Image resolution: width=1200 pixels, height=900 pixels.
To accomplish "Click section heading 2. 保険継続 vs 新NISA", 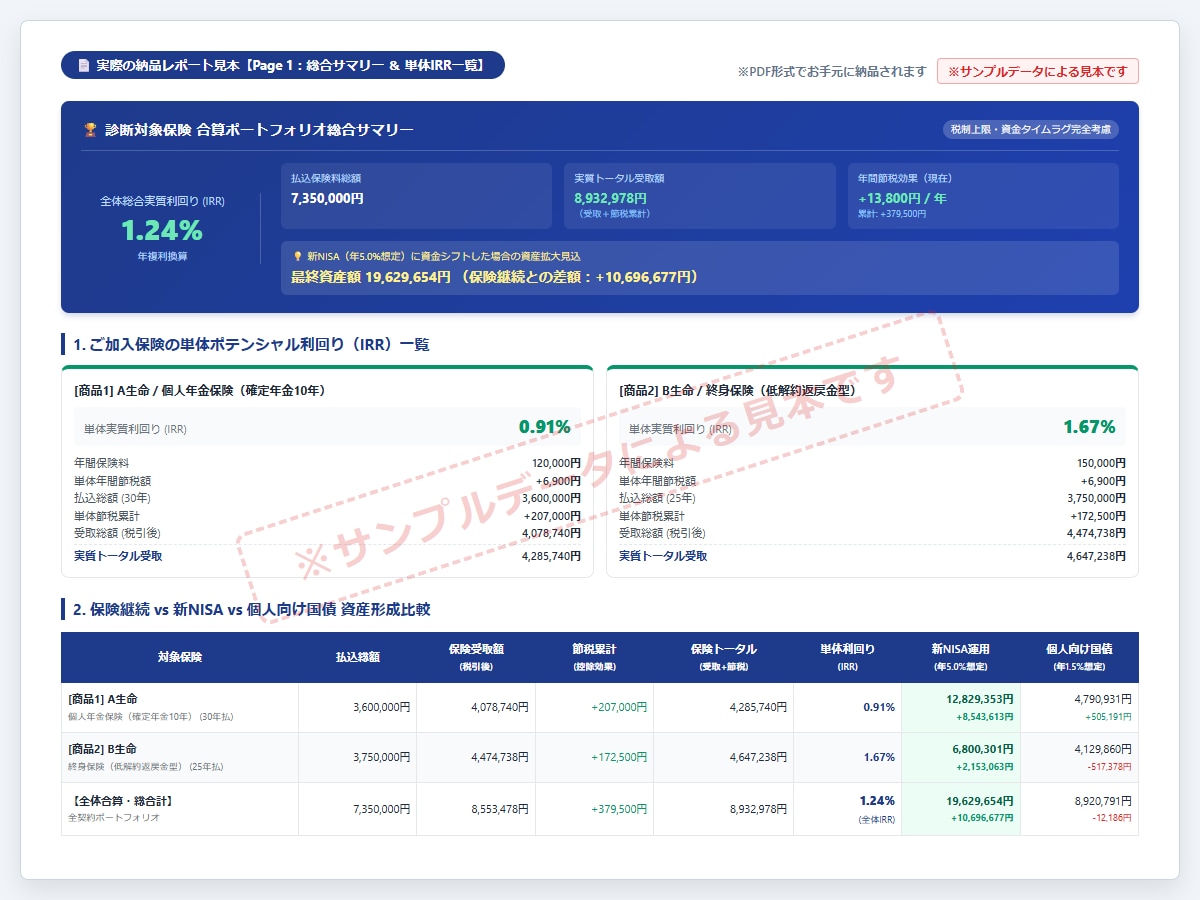I will tap(251, 609).
